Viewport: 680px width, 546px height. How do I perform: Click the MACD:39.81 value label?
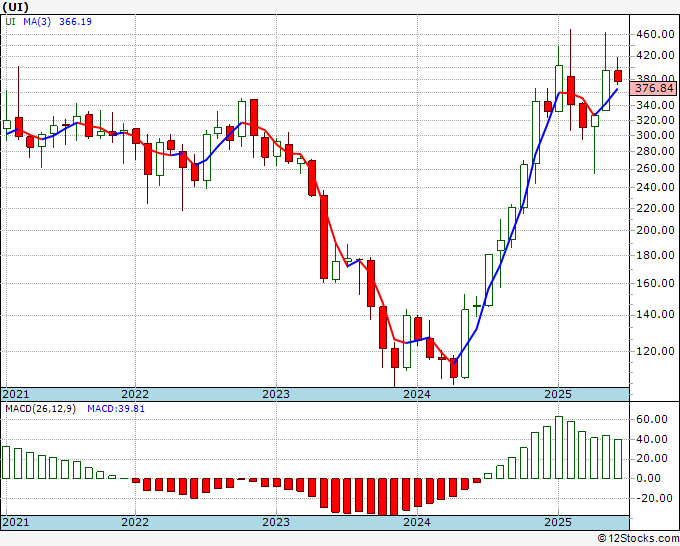pyautogui.click(x=116, y=409)
